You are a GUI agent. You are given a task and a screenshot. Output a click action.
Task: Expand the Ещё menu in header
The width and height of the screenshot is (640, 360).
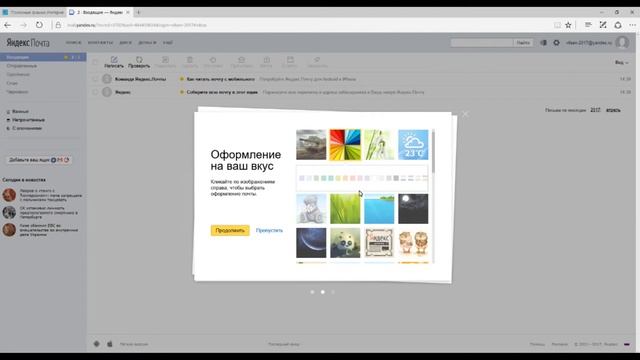pos(167,42)
